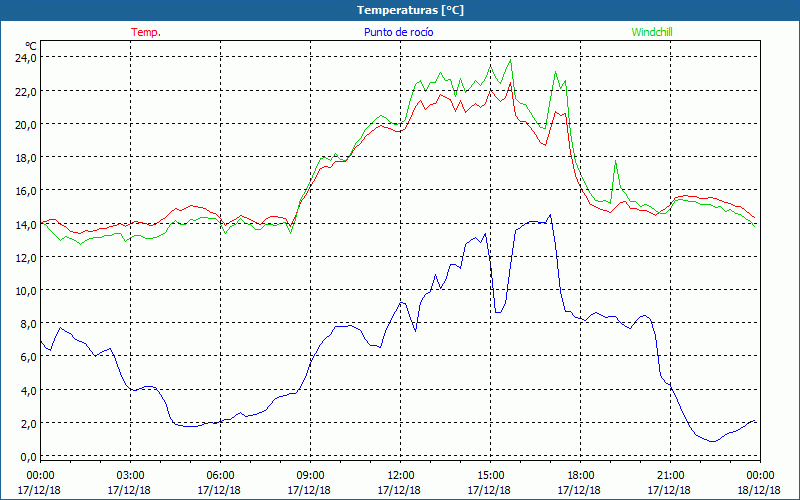Image resolution: width=800 pixels, height=500 pixels.
Task: Select the red 'Temp.' legend label
Action: [146, 32]
